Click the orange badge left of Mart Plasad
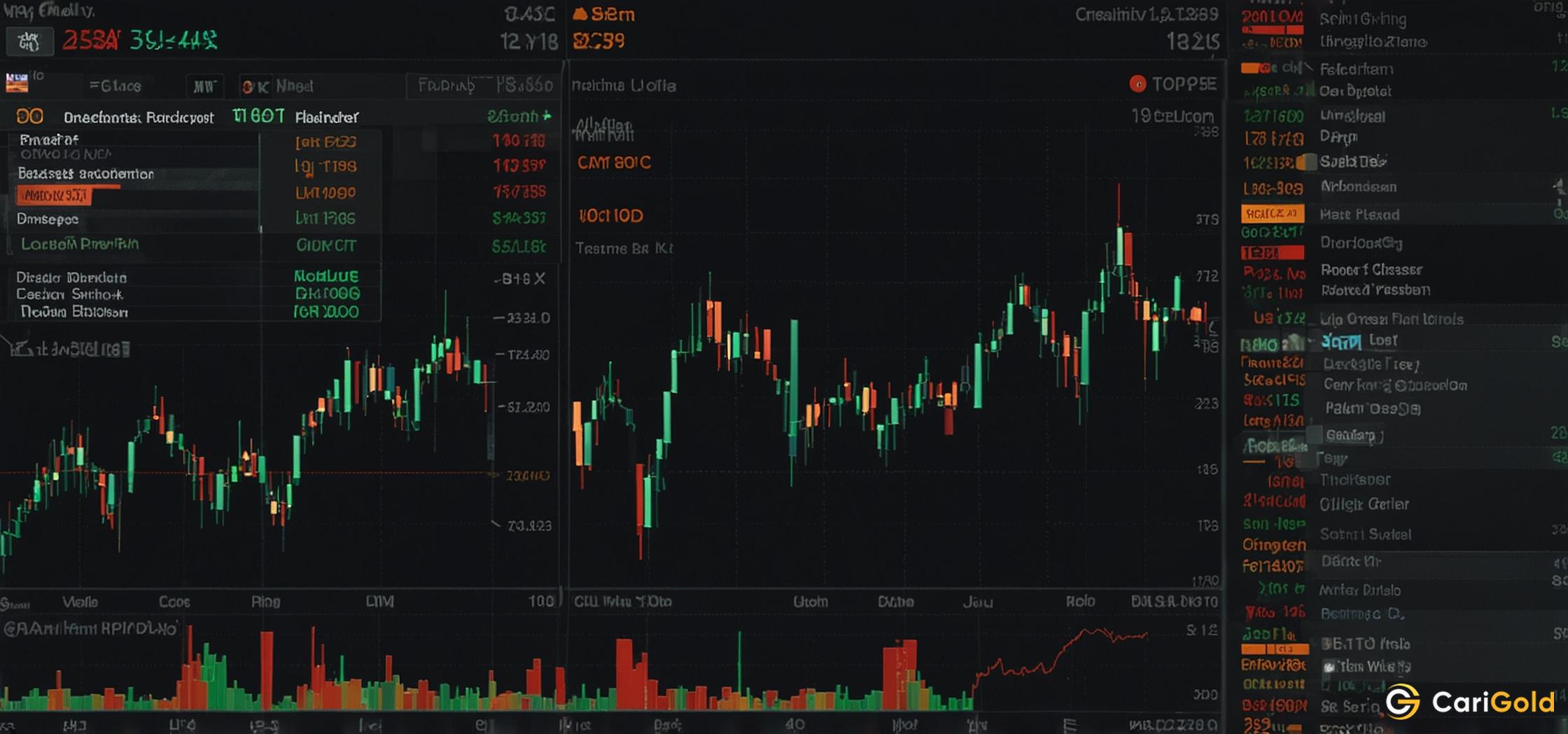This screenshot has width=1568, height=734. (x=1273, y=213)
